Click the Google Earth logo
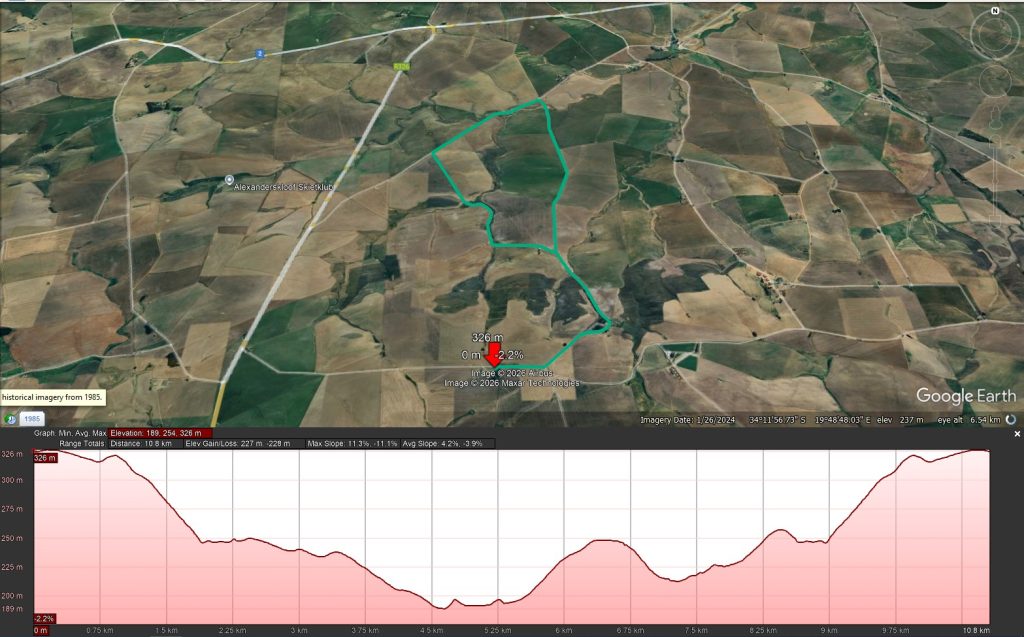 (965, 395)
